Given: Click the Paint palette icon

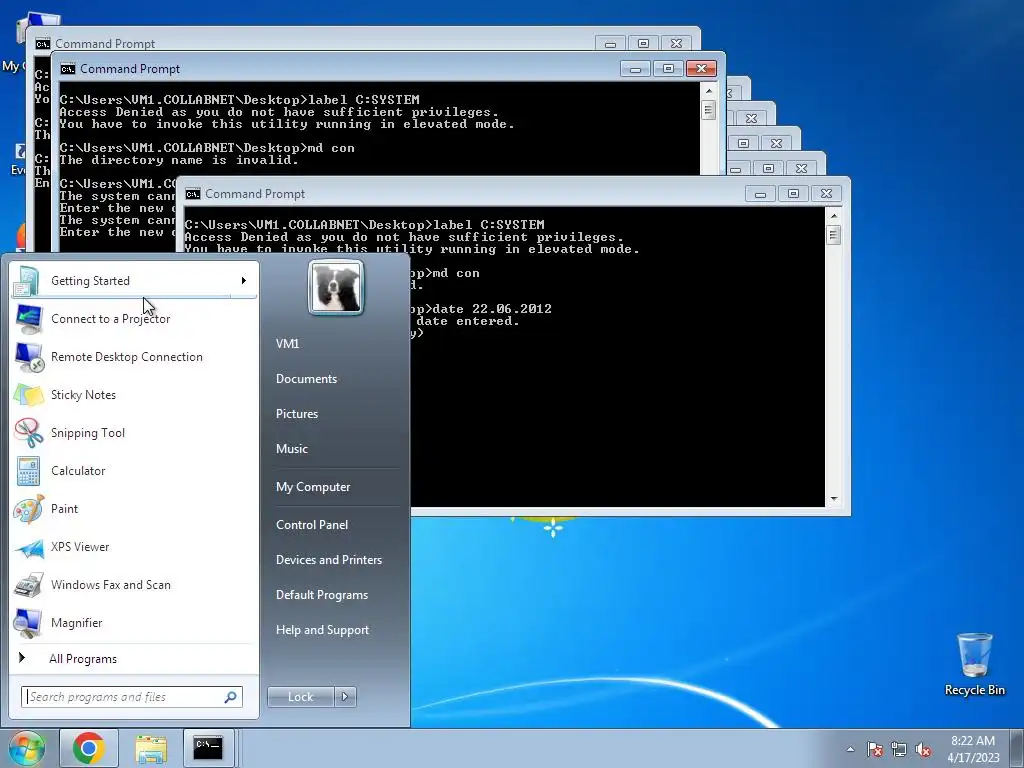Looking at the screenshot, I should click(29, 509).
